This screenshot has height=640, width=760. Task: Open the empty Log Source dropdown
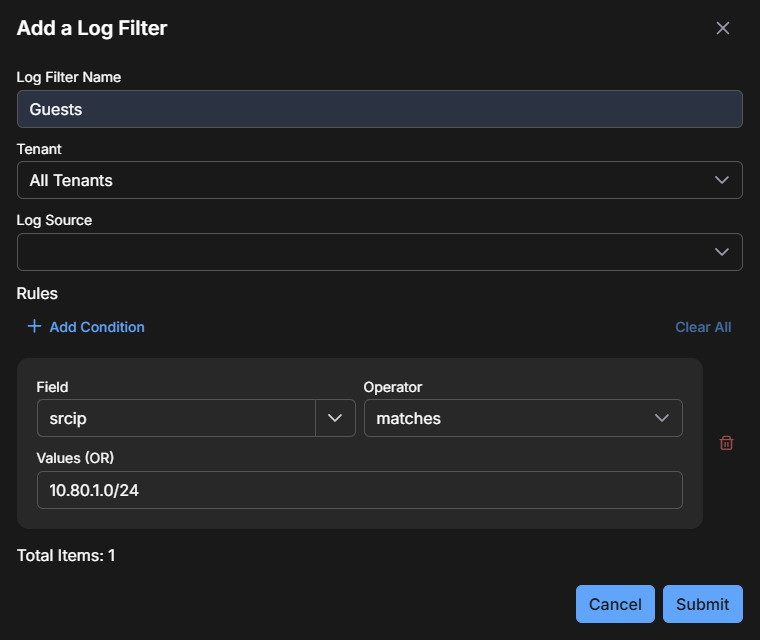click(370, 252)
